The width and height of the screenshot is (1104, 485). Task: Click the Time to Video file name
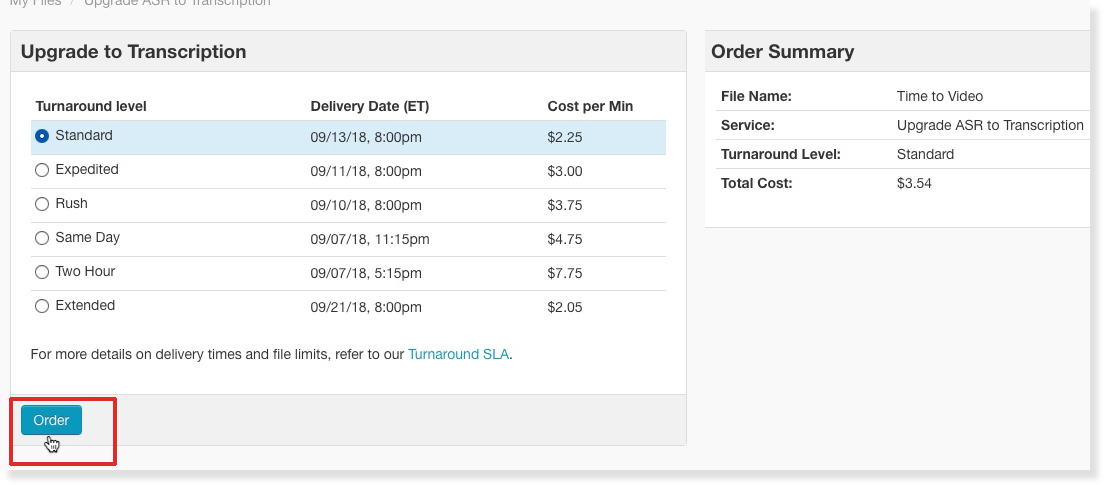click(x=940, y=96)
